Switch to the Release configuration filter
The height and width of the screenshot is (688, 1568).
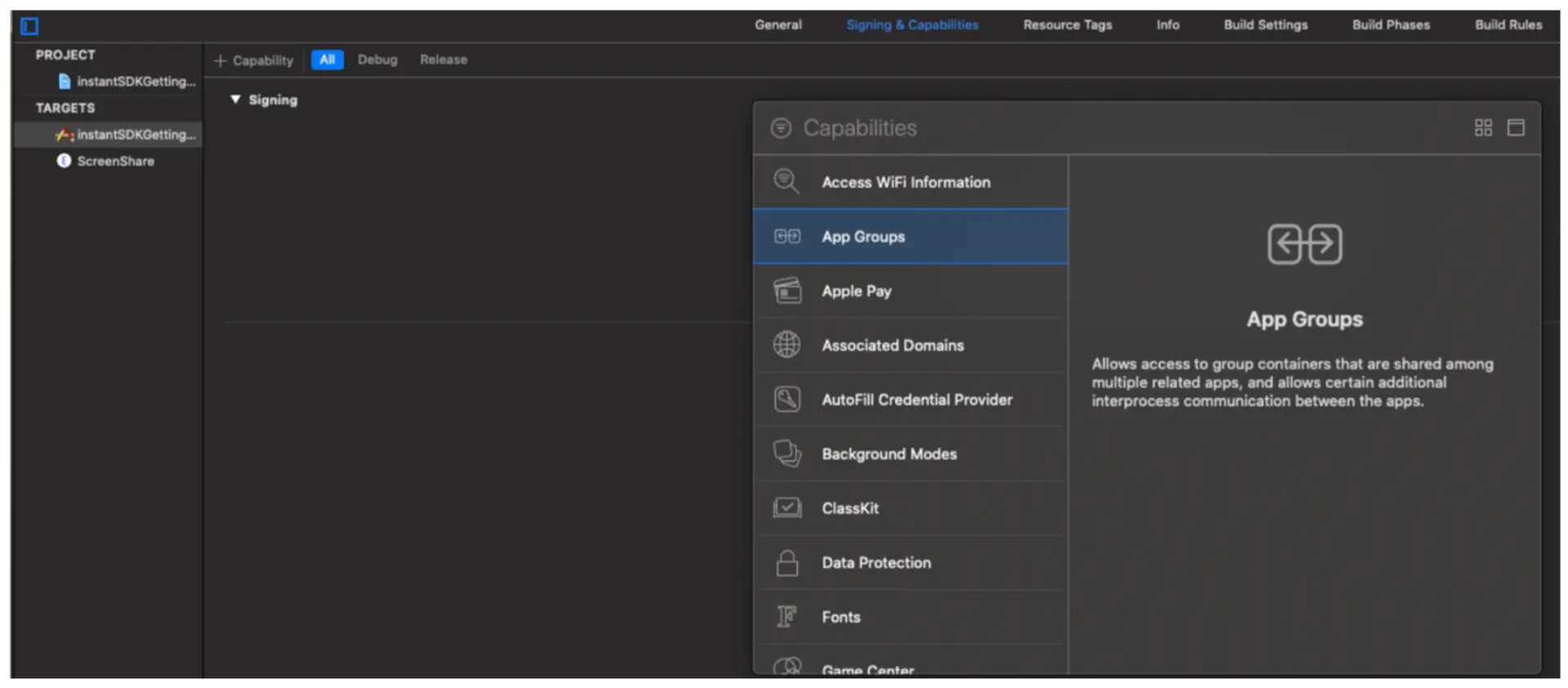(443, 60)
